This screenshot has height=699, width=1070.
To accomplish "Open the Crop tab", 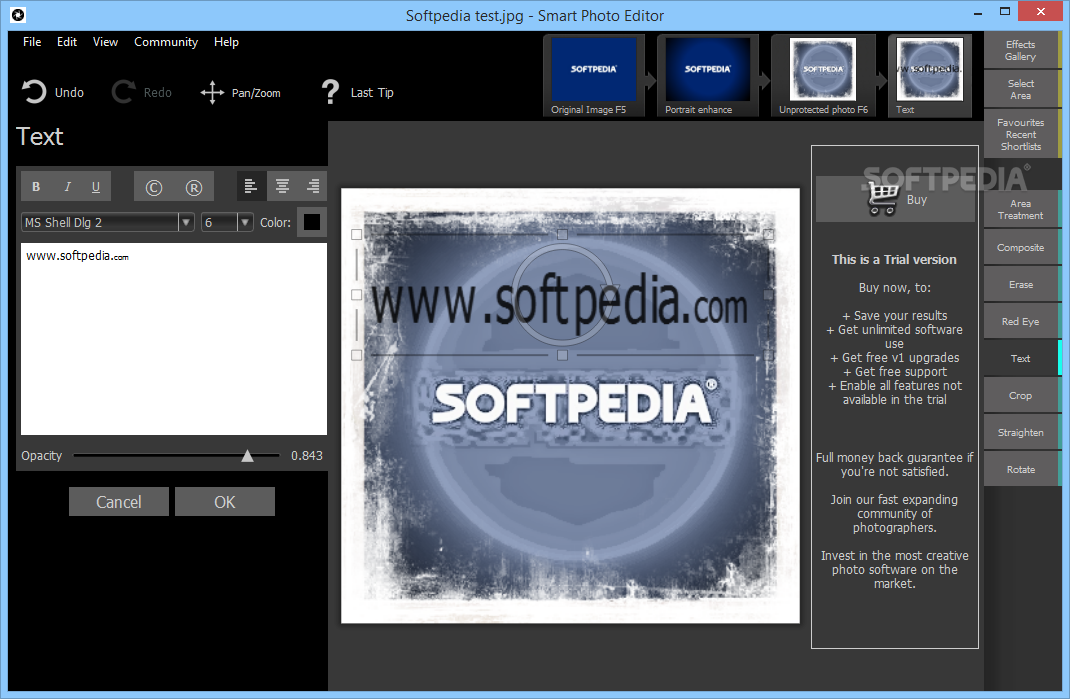I will (x=1021, y=395).
